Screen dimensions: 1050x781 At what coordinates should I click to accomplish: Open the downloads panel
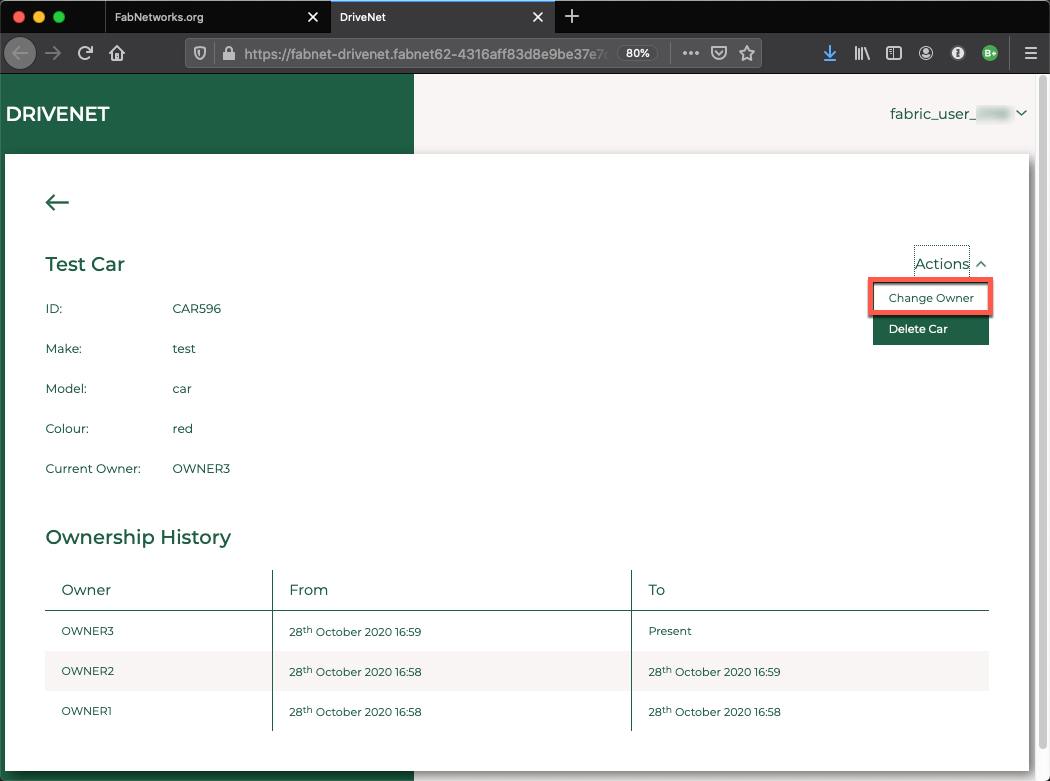click(830, 54)
